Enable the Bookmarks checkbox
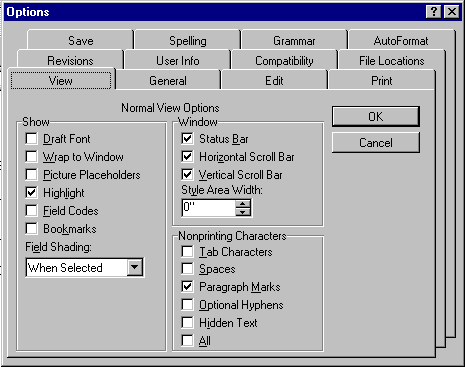465x367 pixels. click(x=31, y=228)
